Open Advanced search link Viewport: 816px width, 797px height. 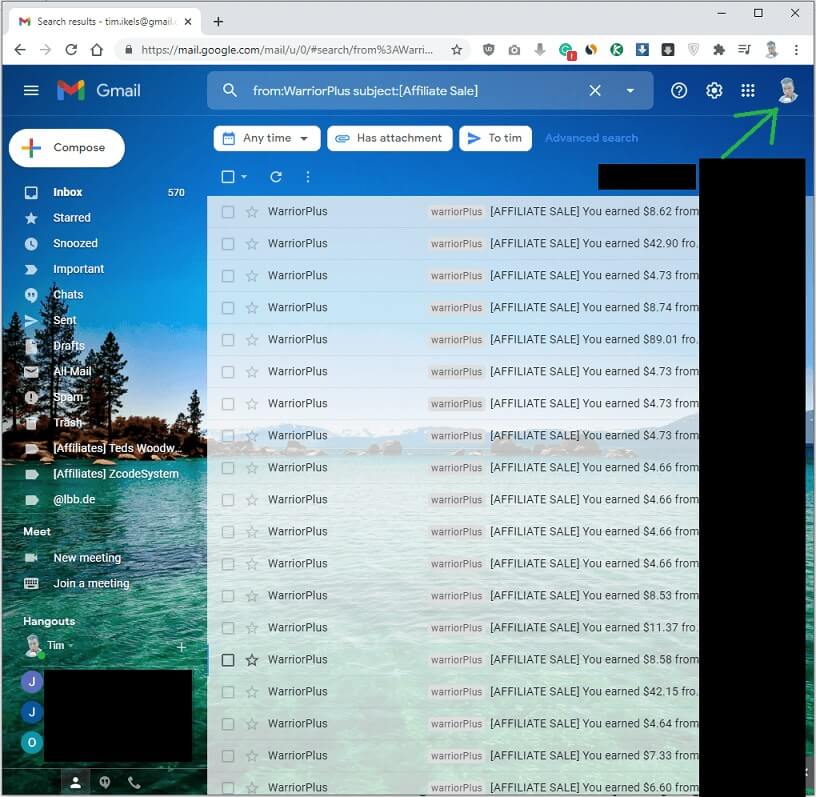(591, 138)
